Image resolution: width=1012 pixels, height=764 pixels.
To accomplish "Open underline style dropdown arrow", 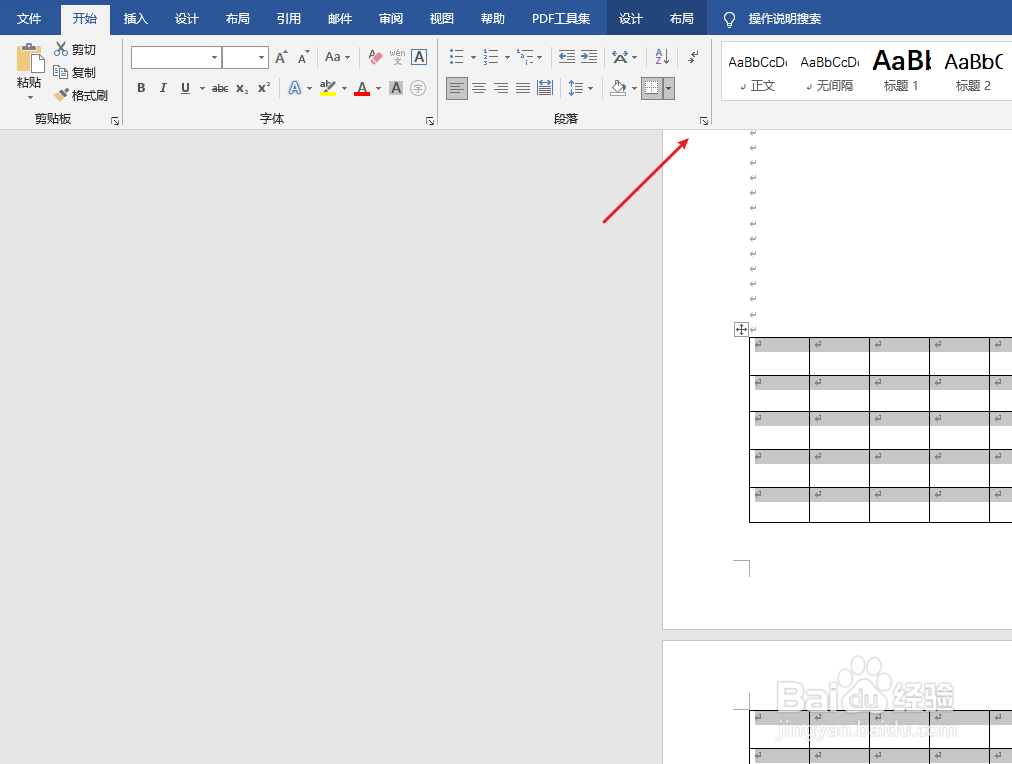I will click(202, 88).
